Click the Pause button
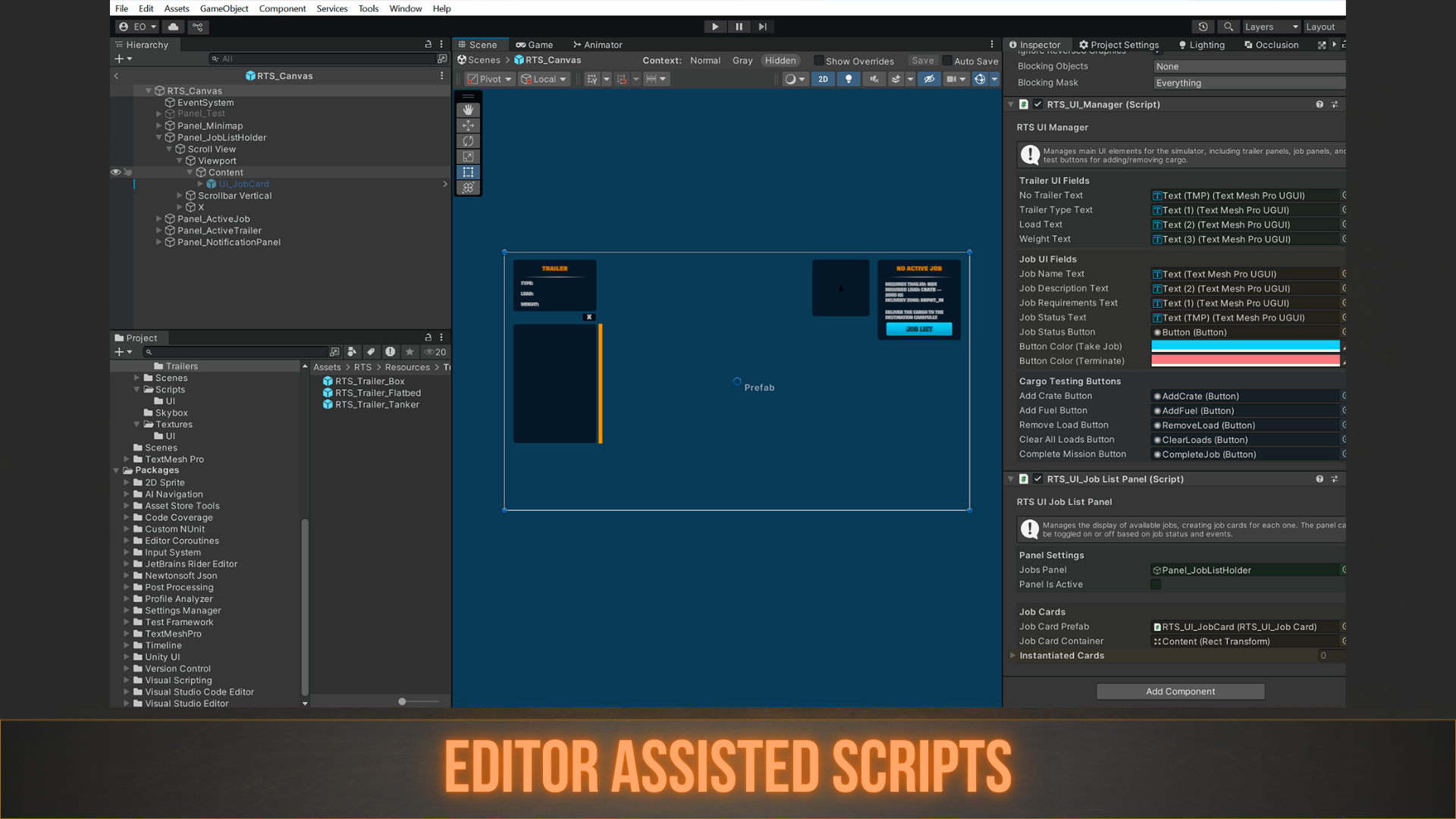Viewport: 1456px width, 819px height. click(739, 27)
